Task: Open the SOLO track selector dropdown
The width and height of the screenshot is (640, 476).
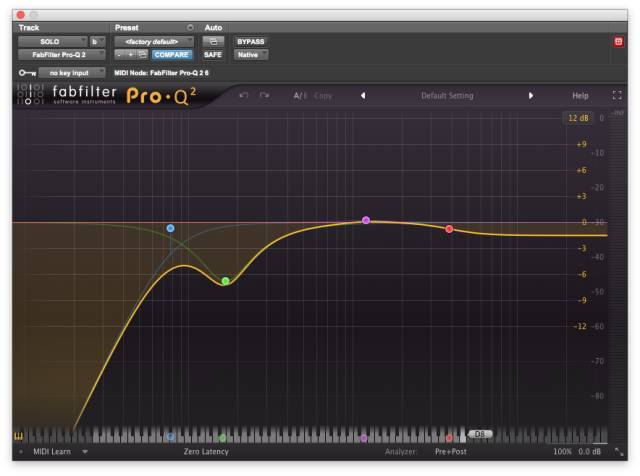Action: tap(53, 41)
